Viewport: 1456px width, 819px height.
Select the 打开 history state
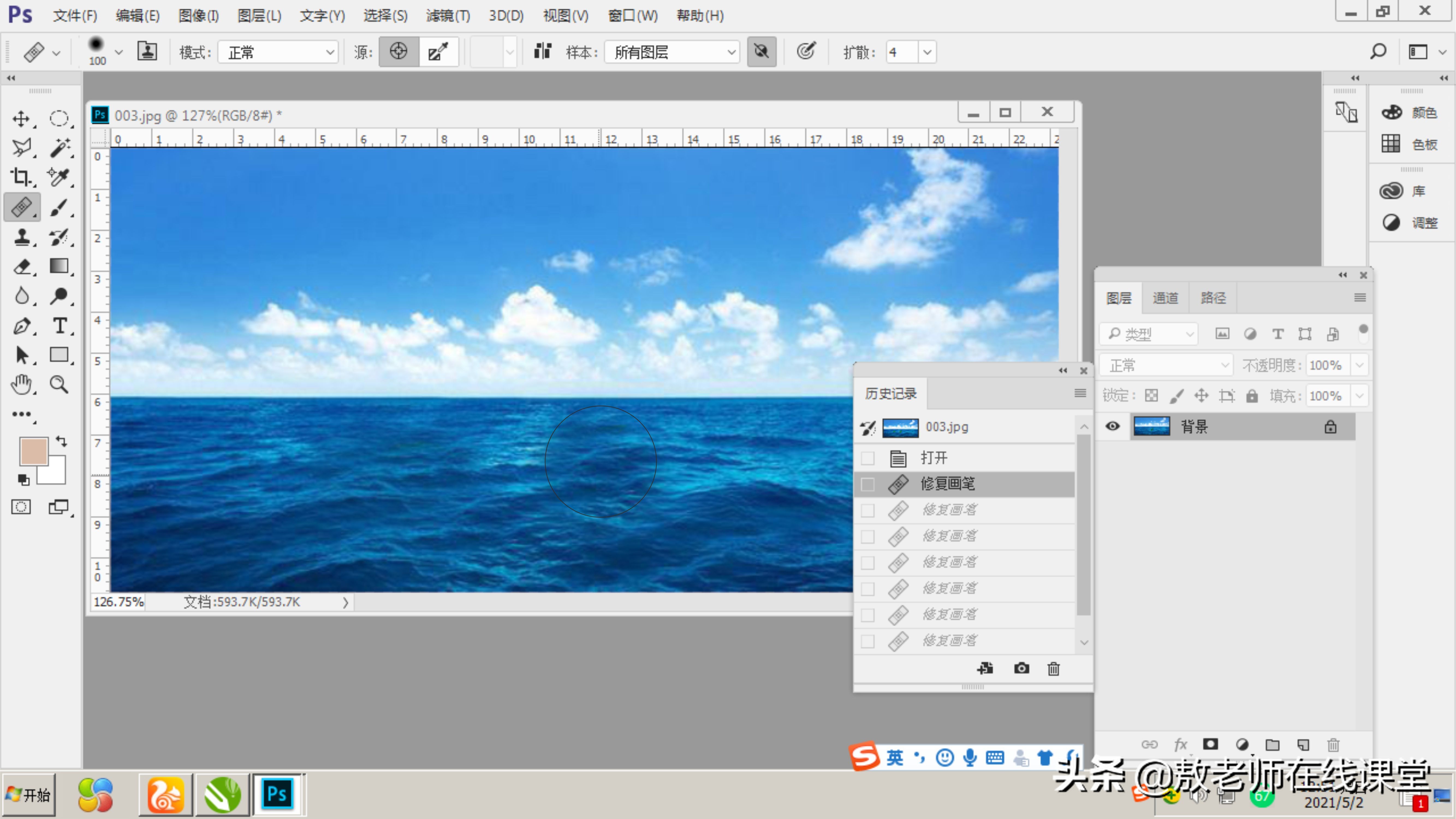[x=934, y=458]
